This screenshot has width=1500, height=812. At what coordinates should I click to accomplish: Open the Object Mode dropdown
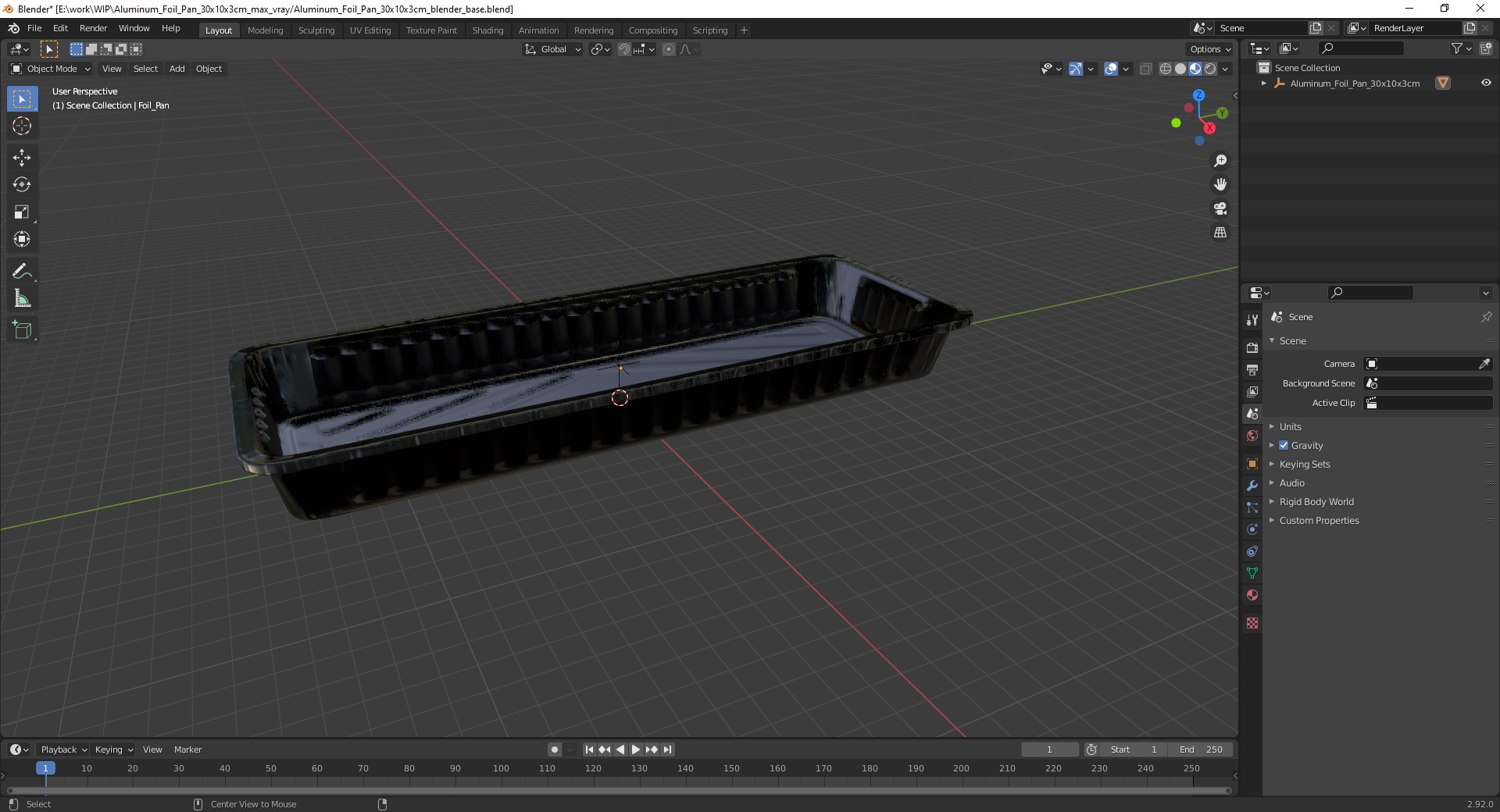(x=51, y=69)
